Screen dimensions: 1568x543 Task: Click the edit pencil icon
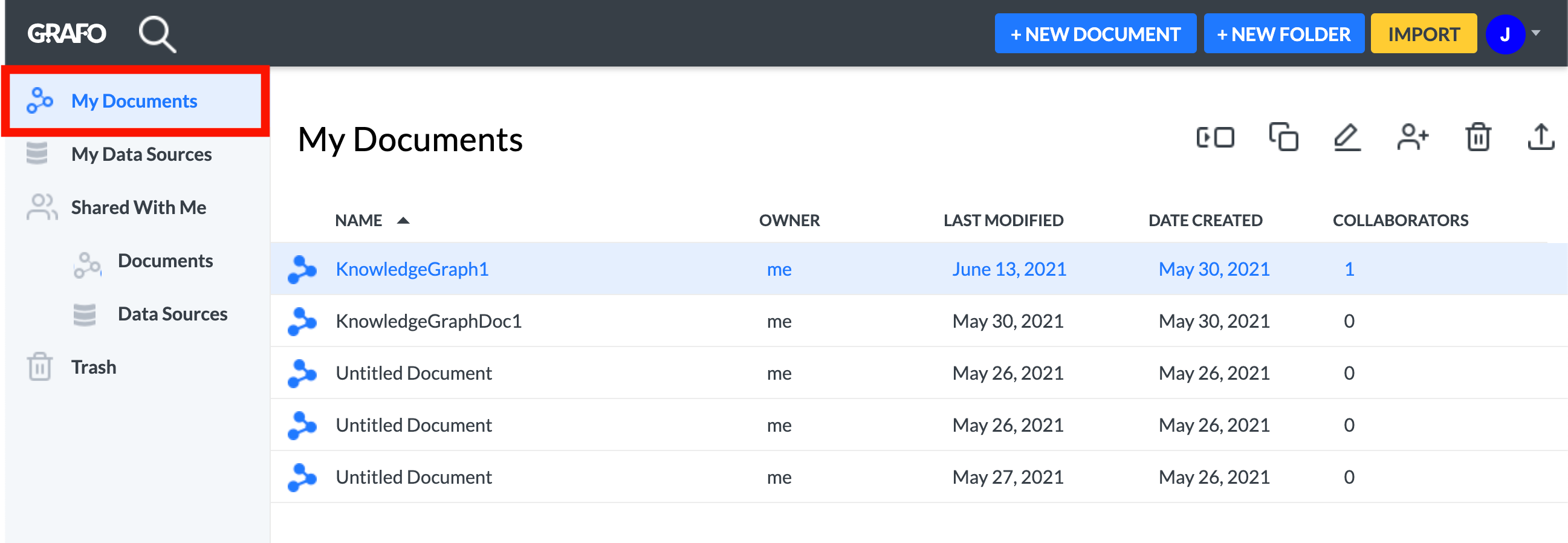[x=1346, y=137]
